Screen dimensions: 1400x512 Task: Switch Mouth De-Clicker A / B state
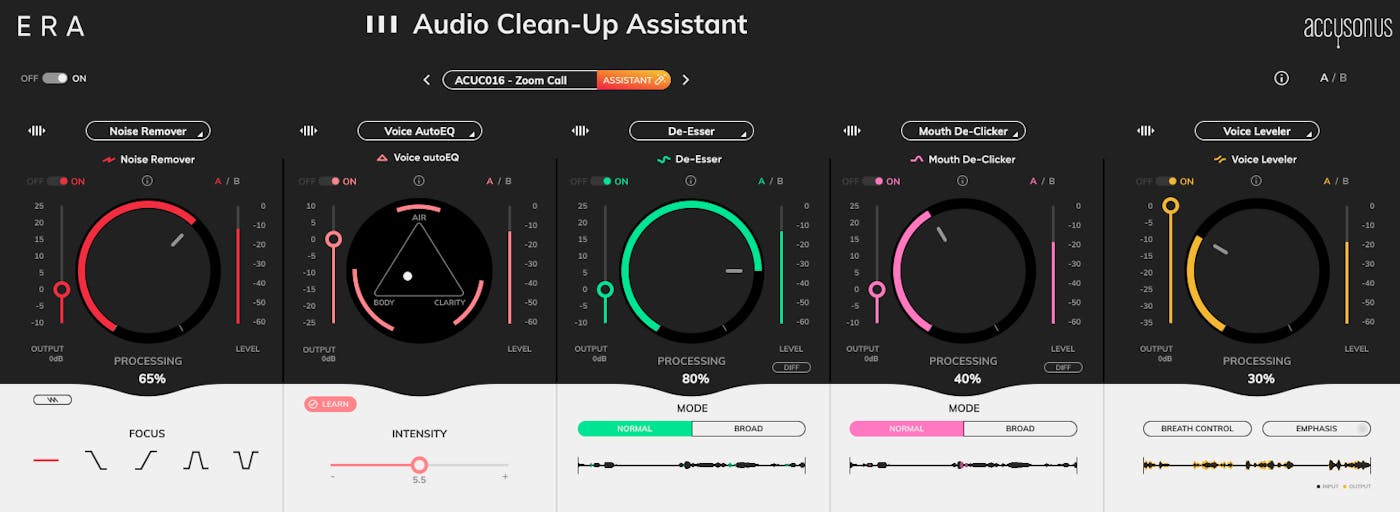tap(1043, 181)
